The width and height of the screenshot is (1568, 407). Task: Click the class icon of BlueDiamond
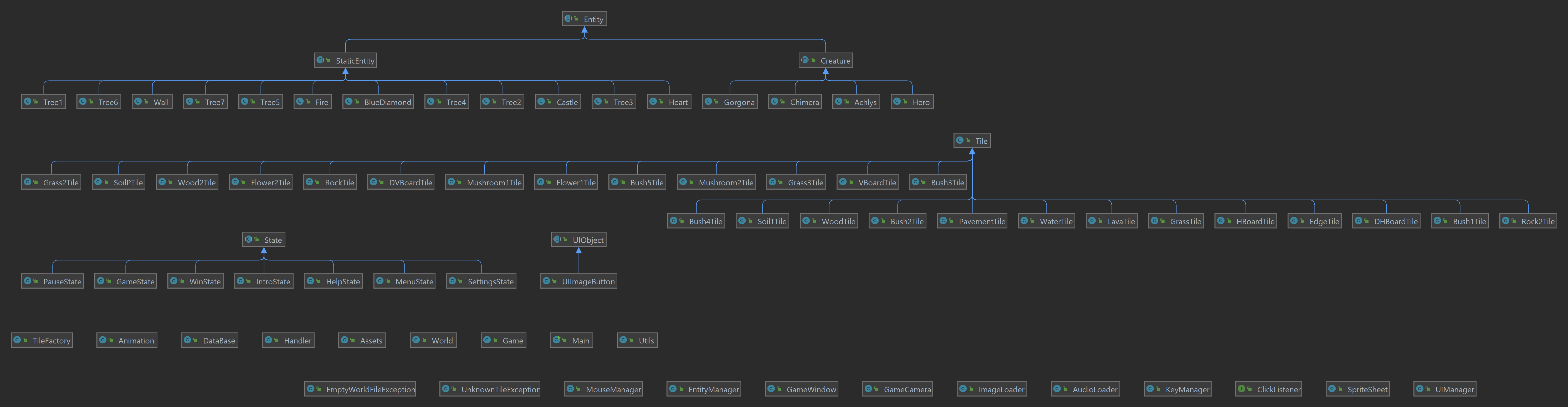pos(349,102)
